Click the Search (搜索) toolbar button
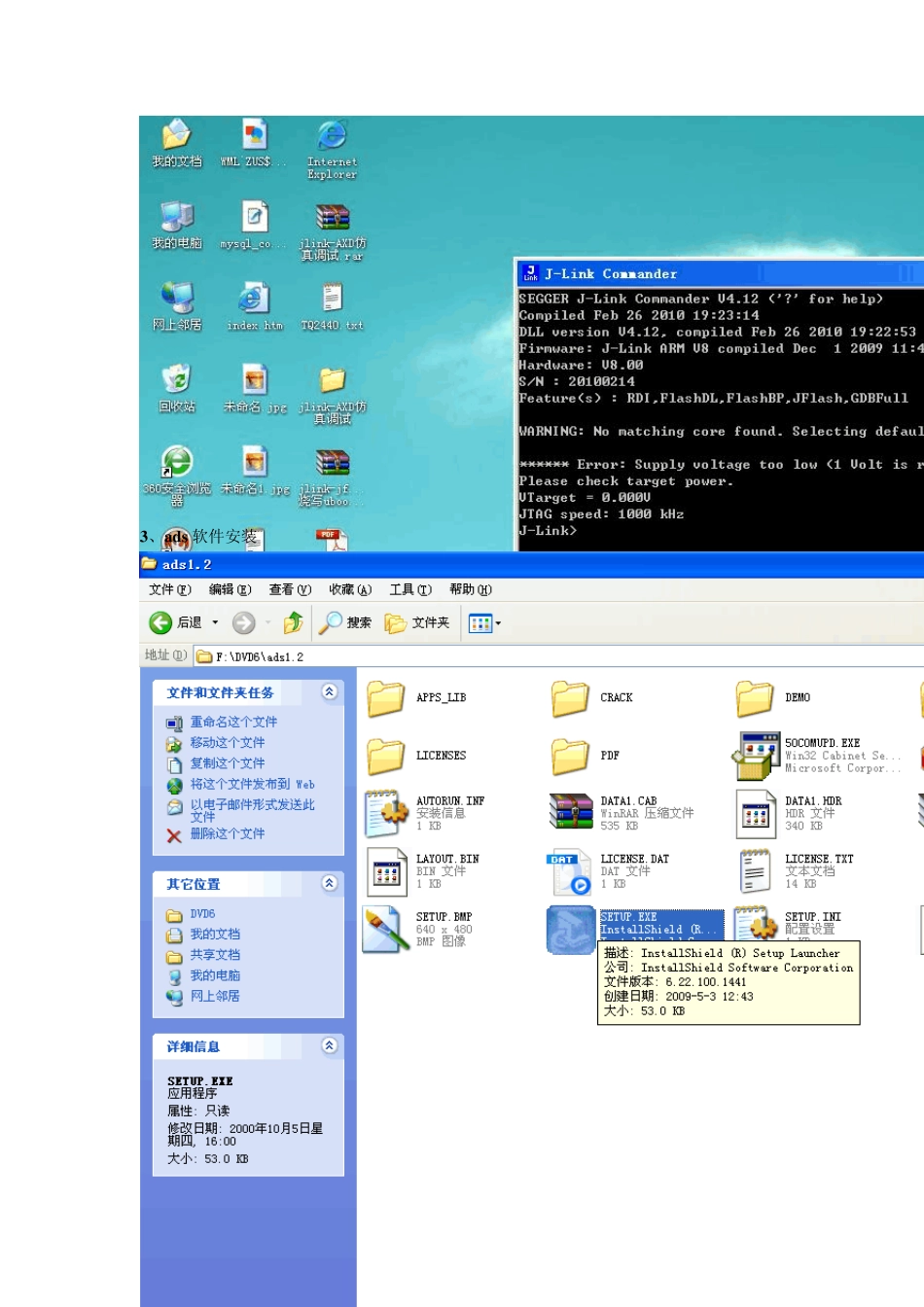This screenshot has width=924, height=1307. (x=346, y=622)
